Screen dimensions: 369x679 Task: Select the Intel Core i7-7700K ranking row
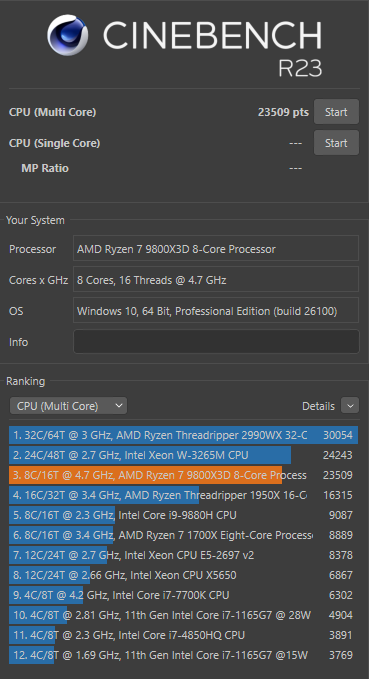[184, 595]
